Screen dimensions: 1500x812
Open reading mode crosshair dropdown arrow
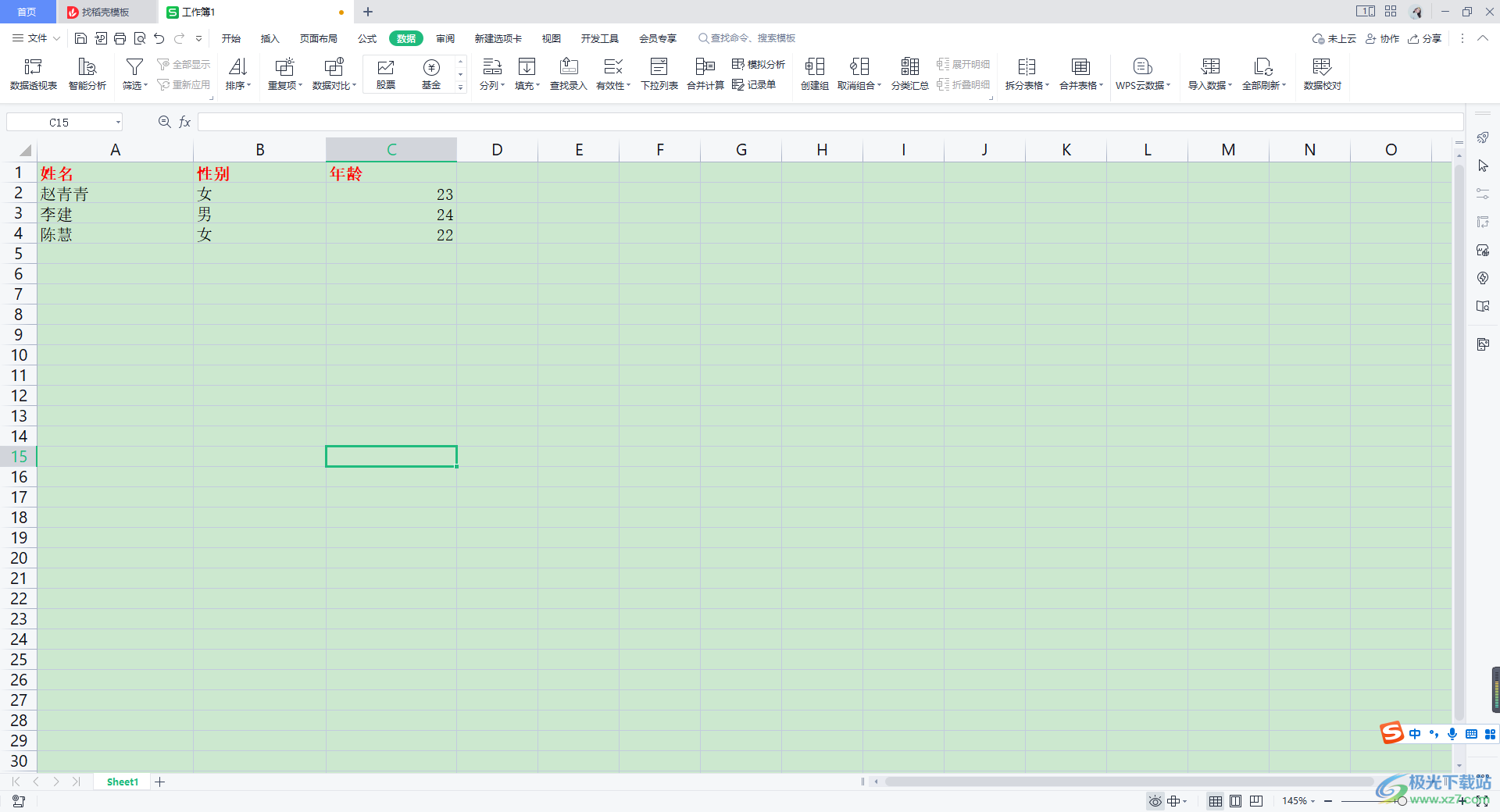pyautogui.click(x=1185, y=801)
